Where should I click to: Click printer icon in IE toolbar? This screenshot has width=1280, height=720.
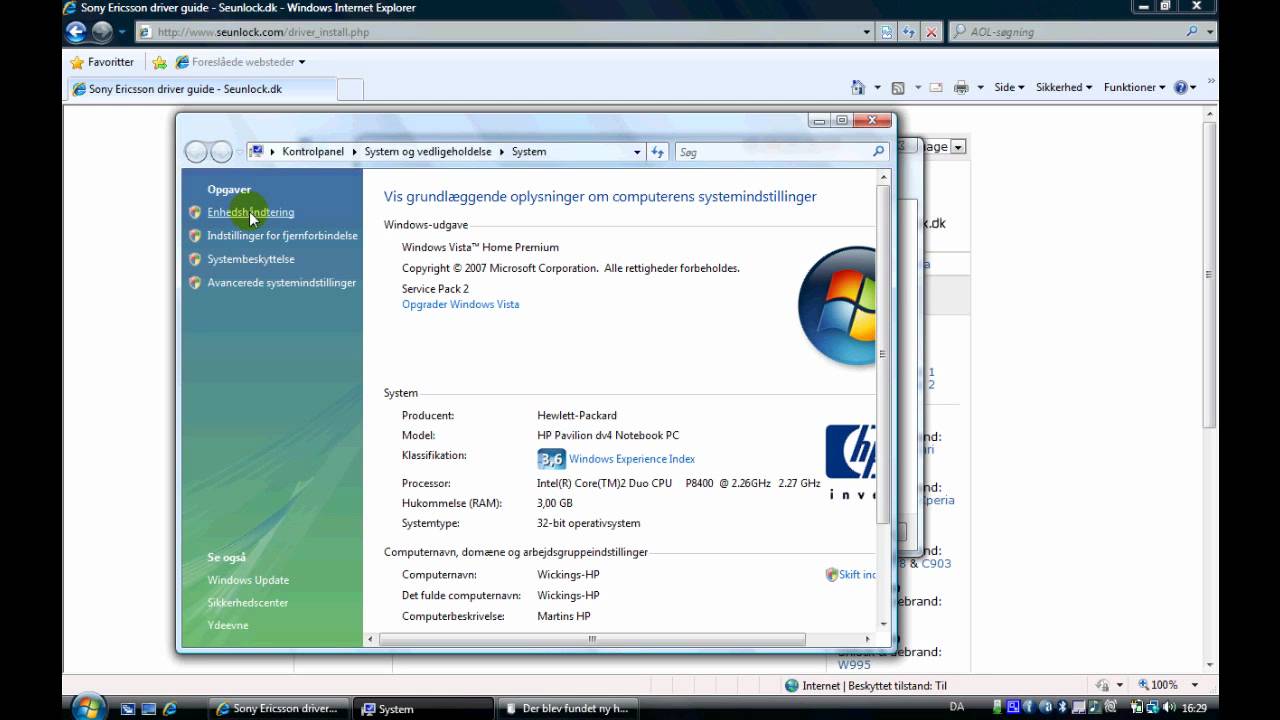click(962, 88)
